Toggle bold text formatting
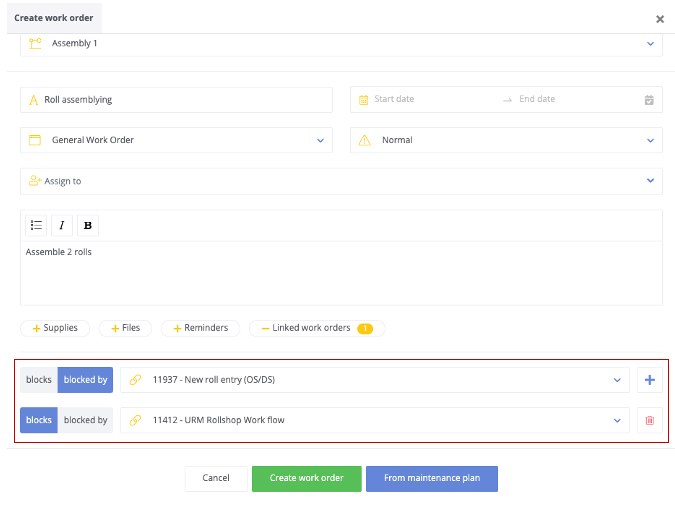Screen dimensions: 675x514 tap(88, 225)
